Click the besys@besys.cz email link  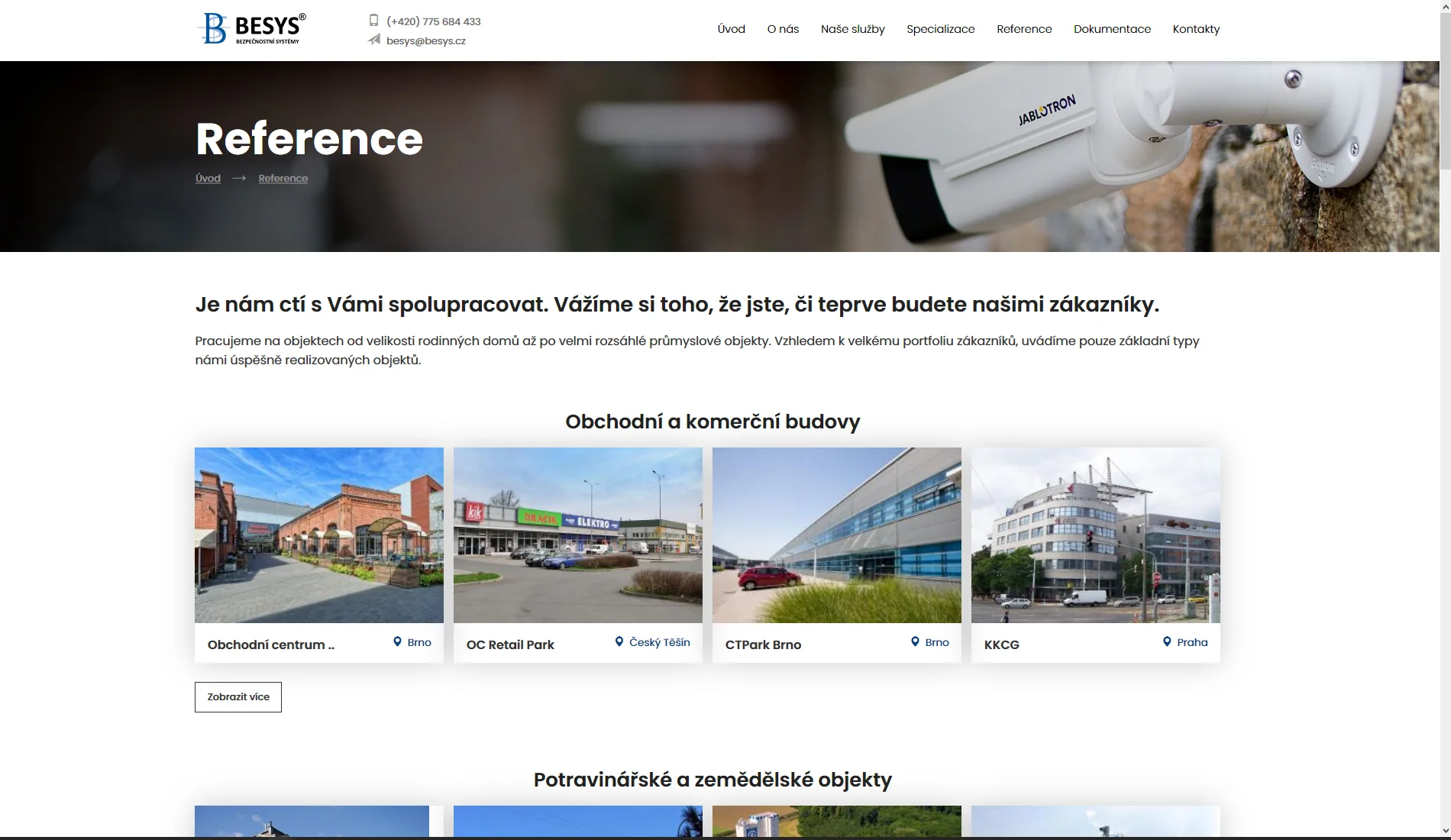[x=426, y=40]
